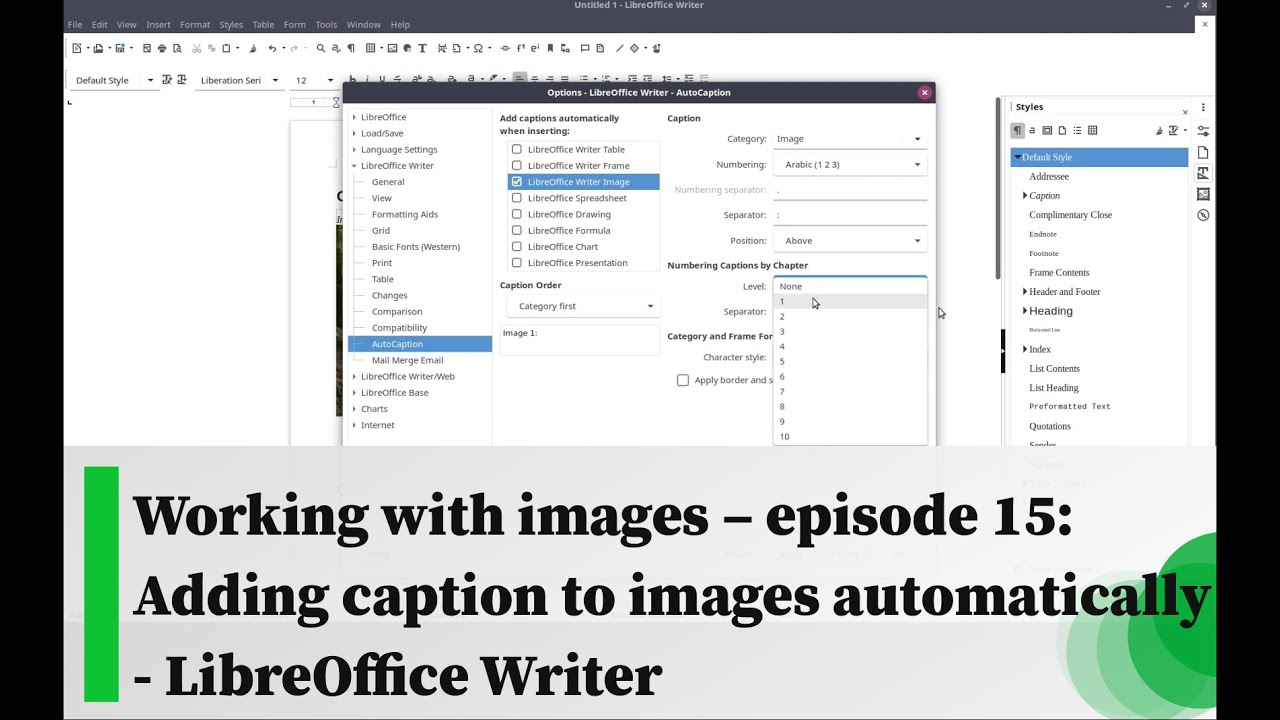The width and height of the screenshot is (1280, 720).
Task: Click the Open file toolbar icon
Action: pos(98,48)
